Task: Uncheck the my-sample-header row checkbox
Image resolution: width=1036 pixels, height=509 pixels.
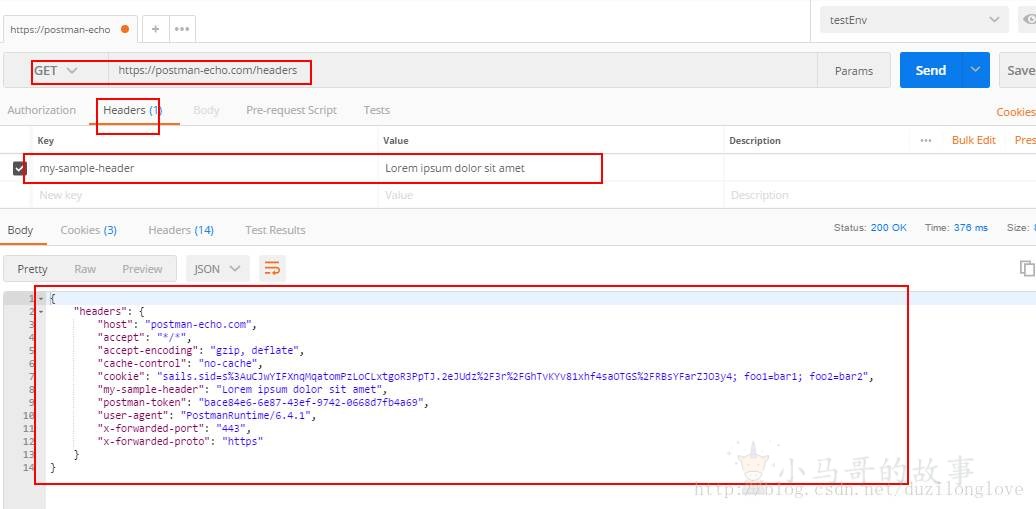Action: pyautogui.click(x=19, y=169)
